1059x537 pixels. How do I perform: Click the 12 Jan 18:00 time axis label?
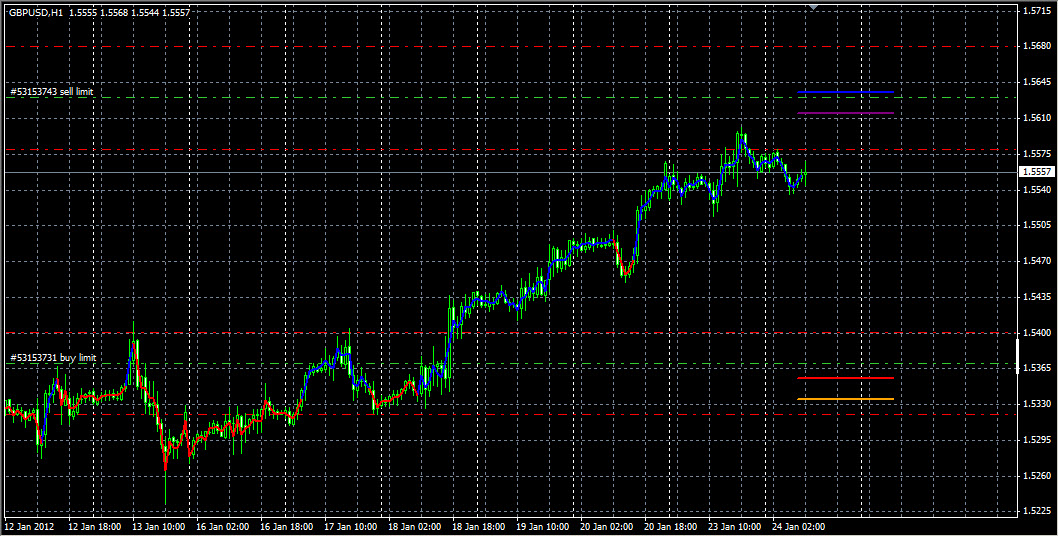click(95, 526)
